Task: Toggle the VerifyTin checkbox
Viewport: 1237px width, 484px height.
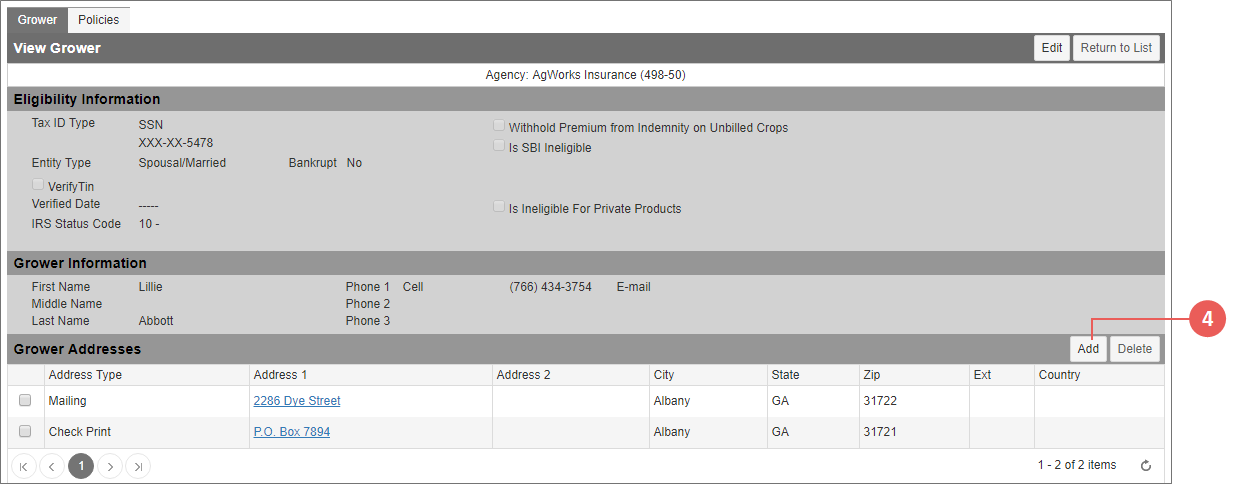Action: click(x=38, y=185)
